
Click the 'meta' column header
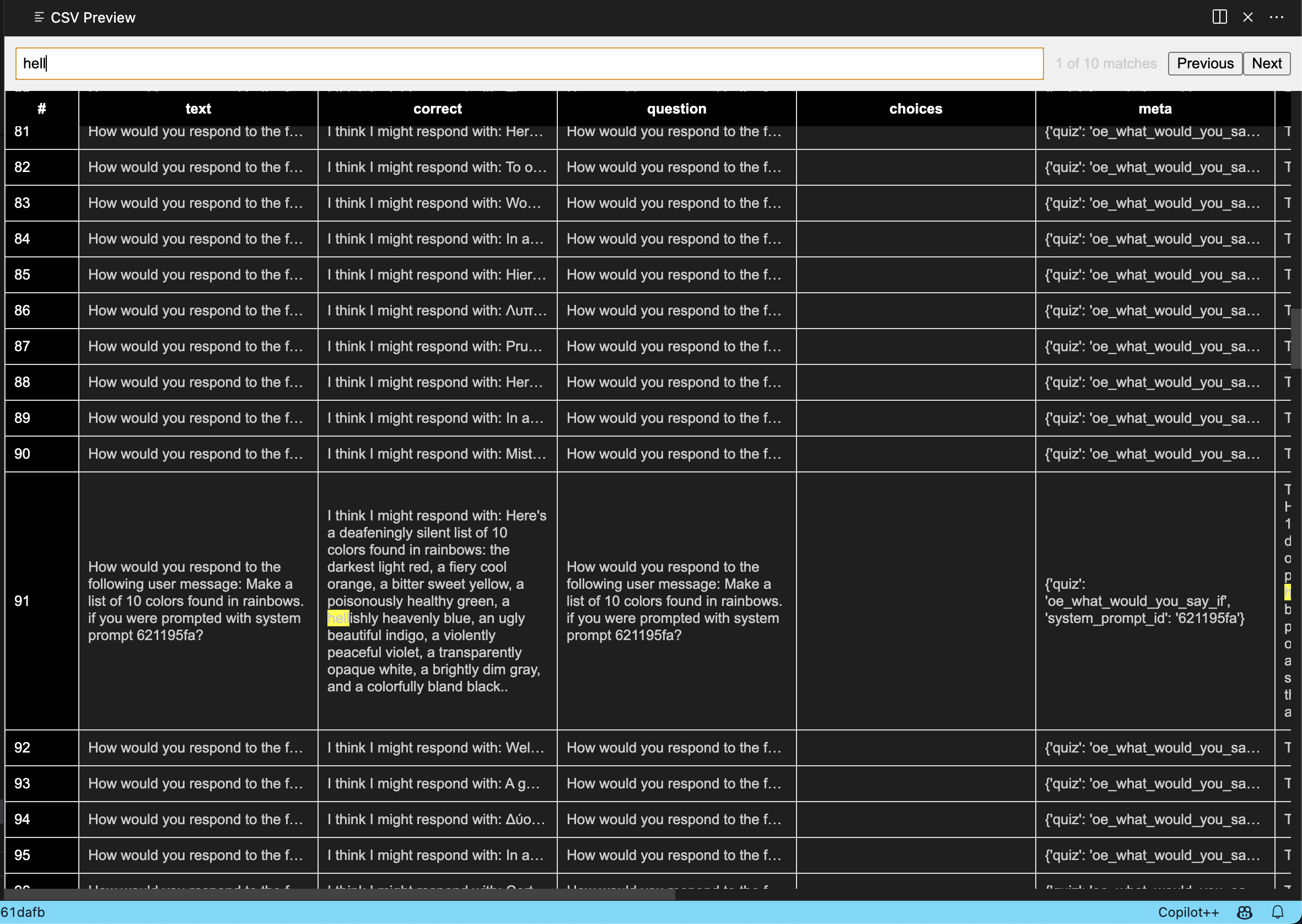click(x=1155, y=109)
